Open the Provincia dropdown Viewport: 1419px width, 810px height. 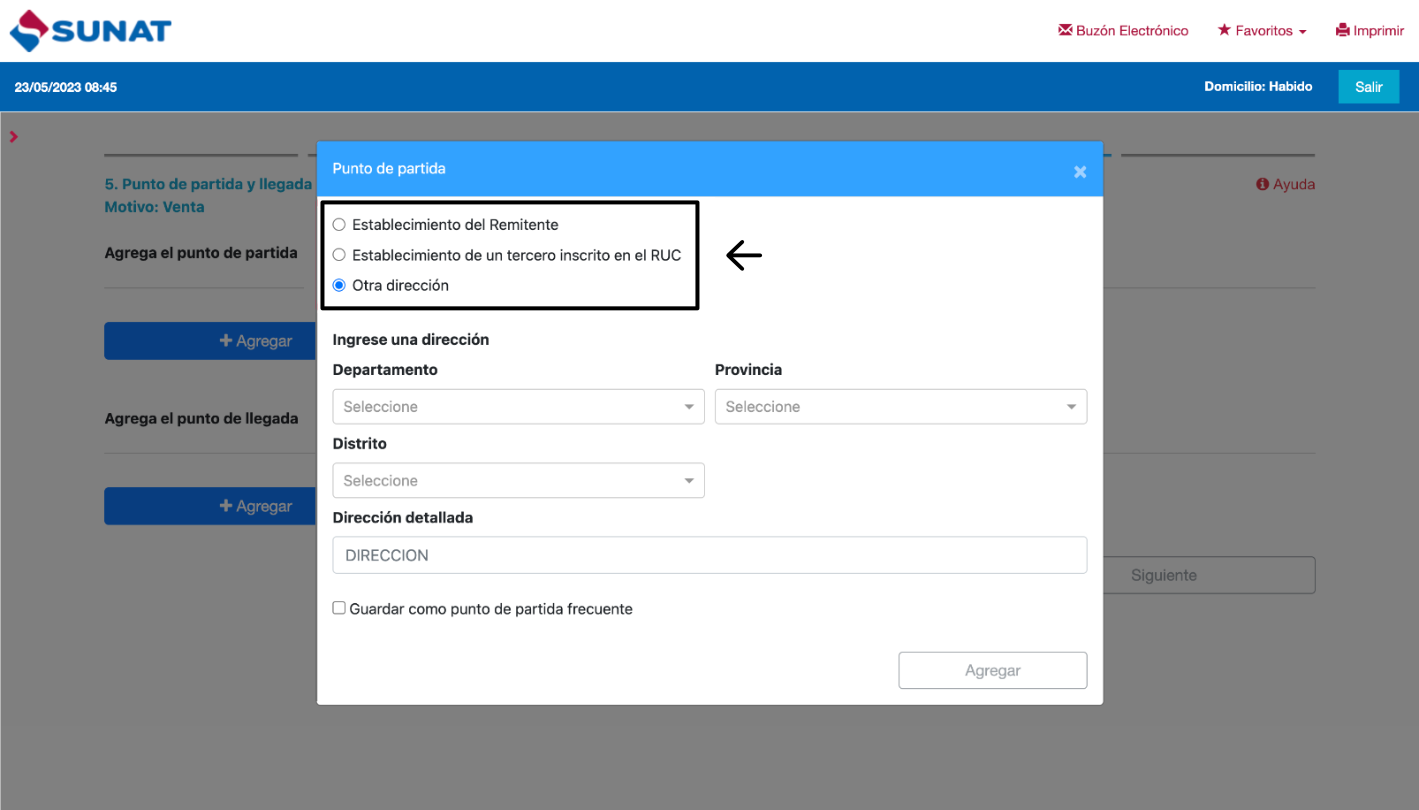coord(900,407)
